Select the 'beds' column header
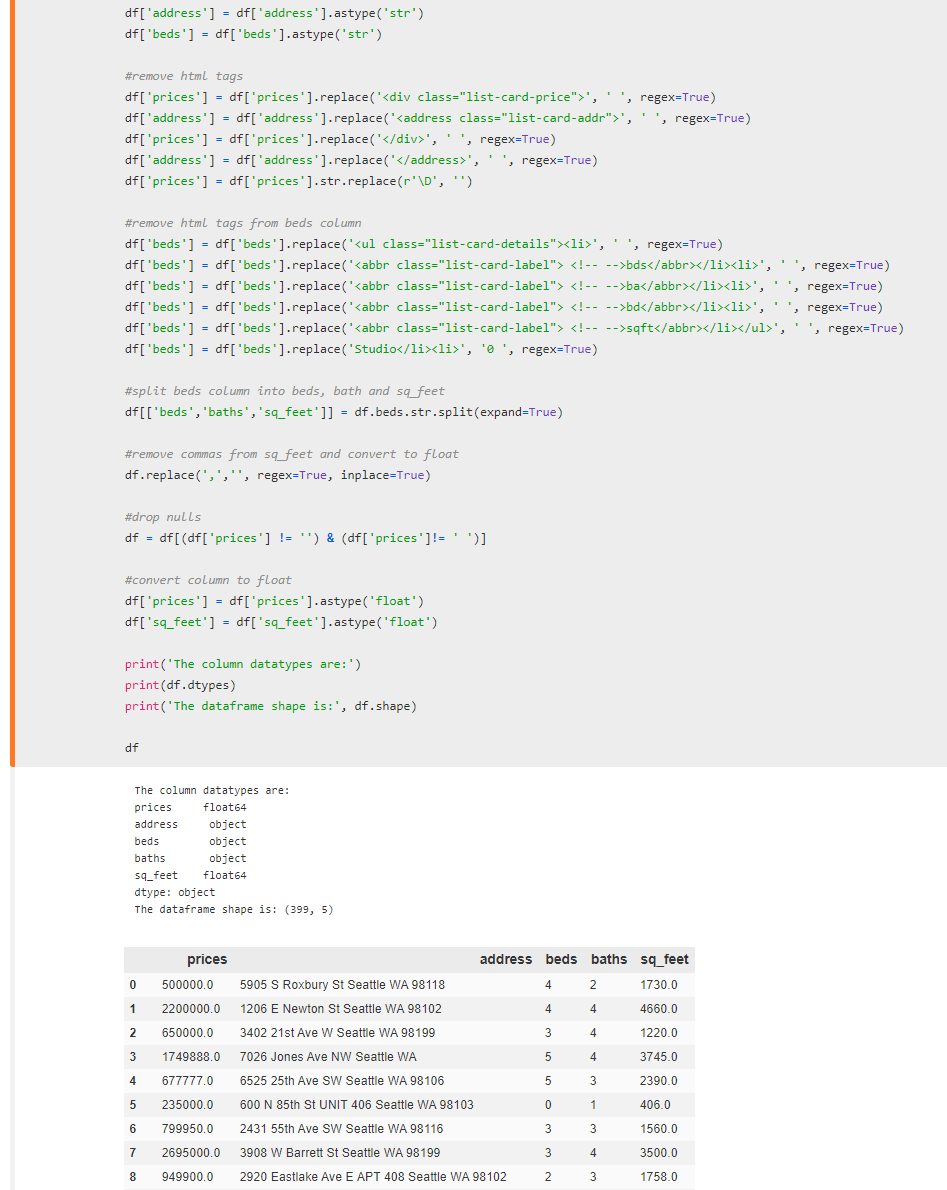 pos(561,959)
